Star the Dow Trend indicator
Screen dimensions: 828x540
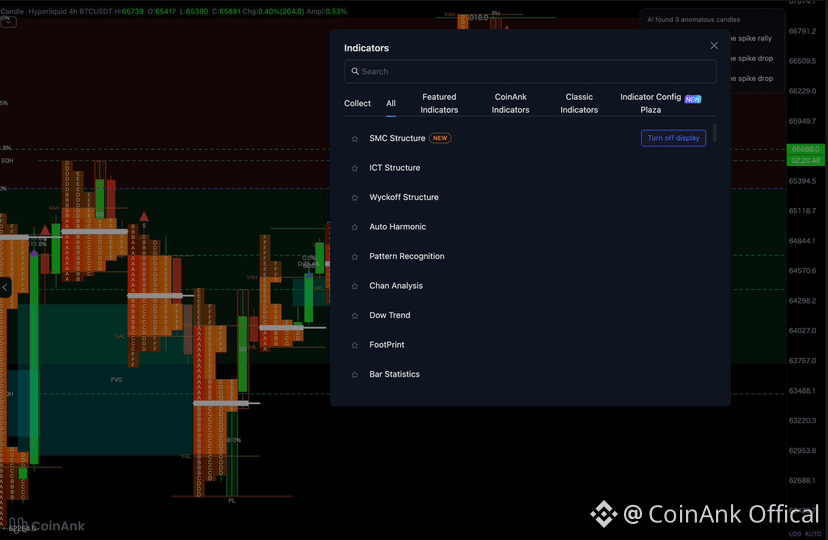(x=355, y=316)
